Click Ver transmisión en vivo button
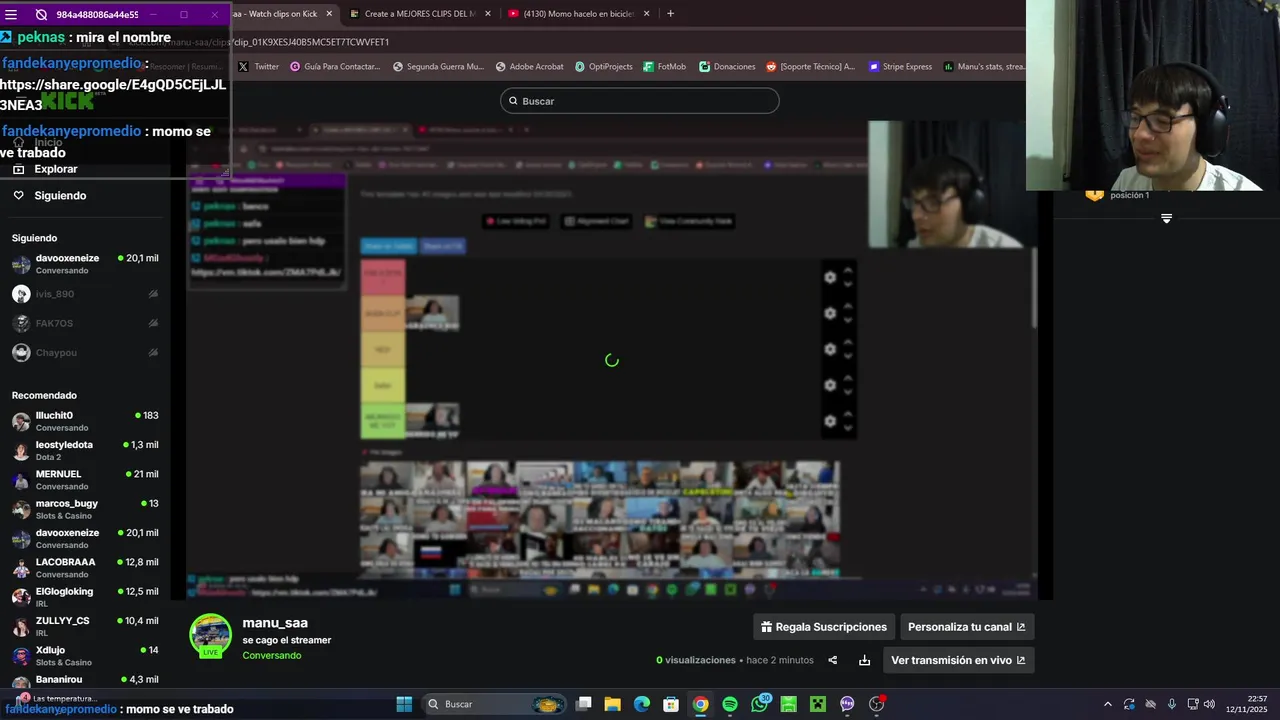Viewport: 1280px width, 720px height. [958, 660]
